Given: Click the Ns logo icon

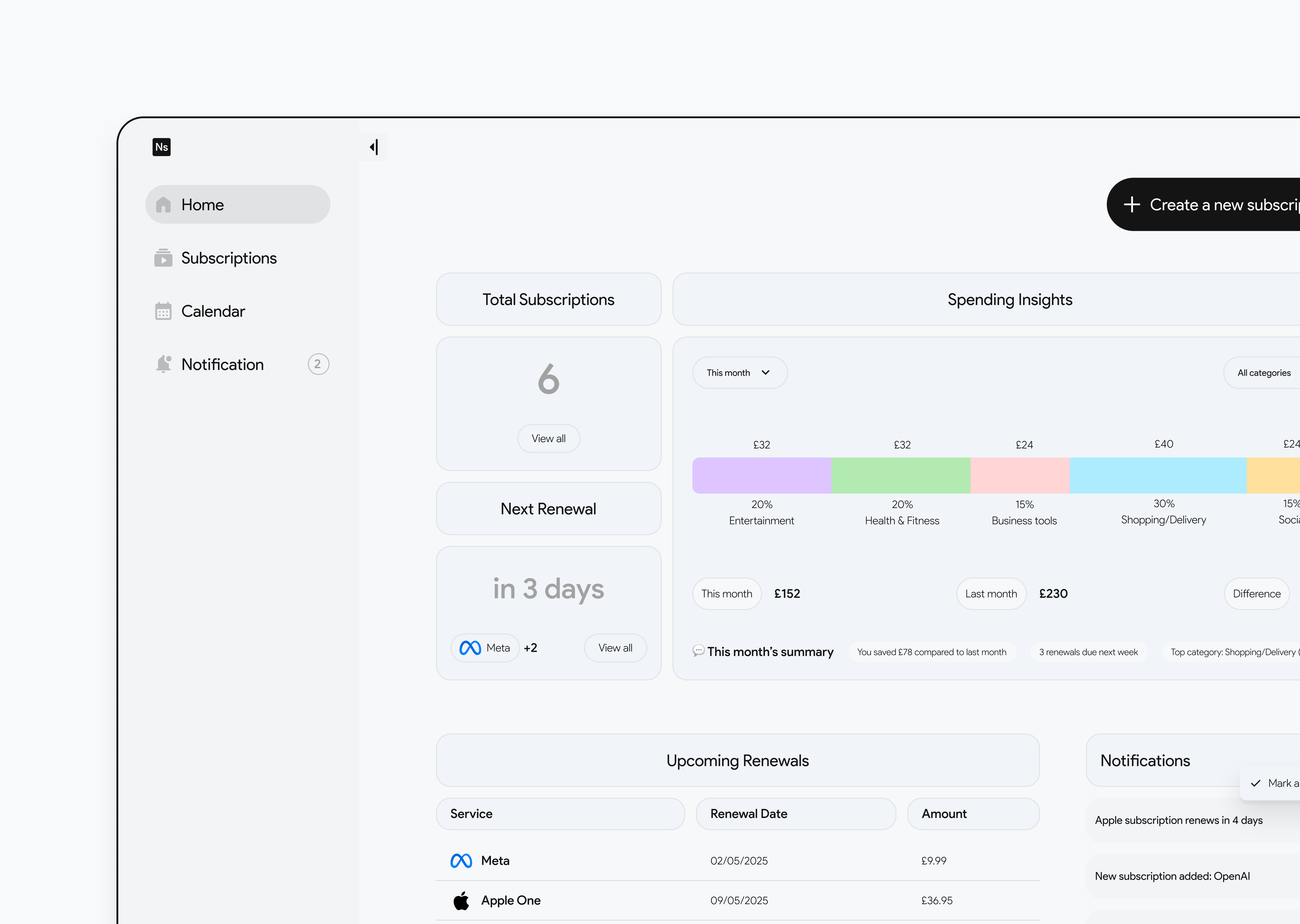Looking at the screenshot, I should pos(161,147).
